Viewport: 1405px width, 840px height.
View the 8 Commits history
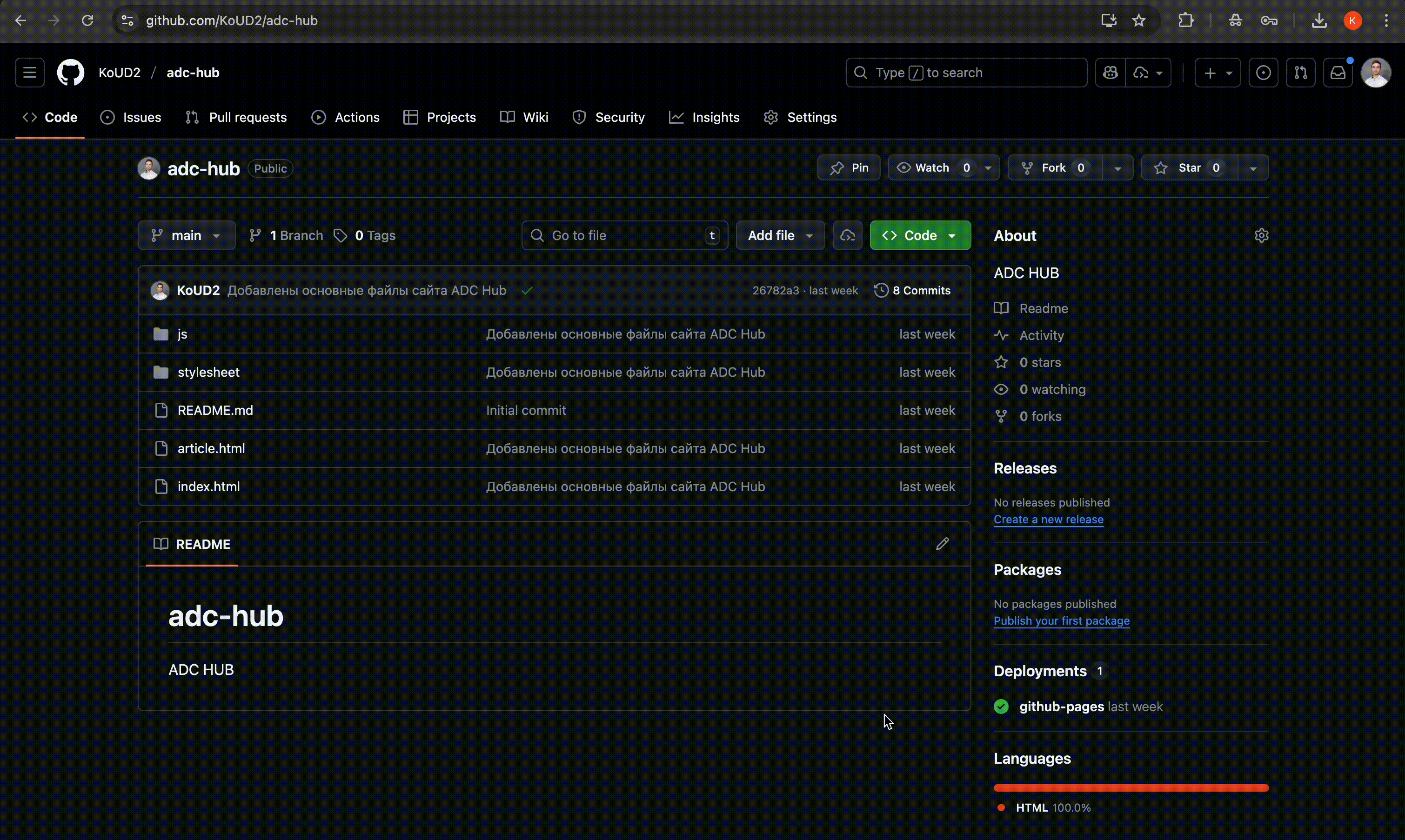pyautogui.click(x=912, y=290)
